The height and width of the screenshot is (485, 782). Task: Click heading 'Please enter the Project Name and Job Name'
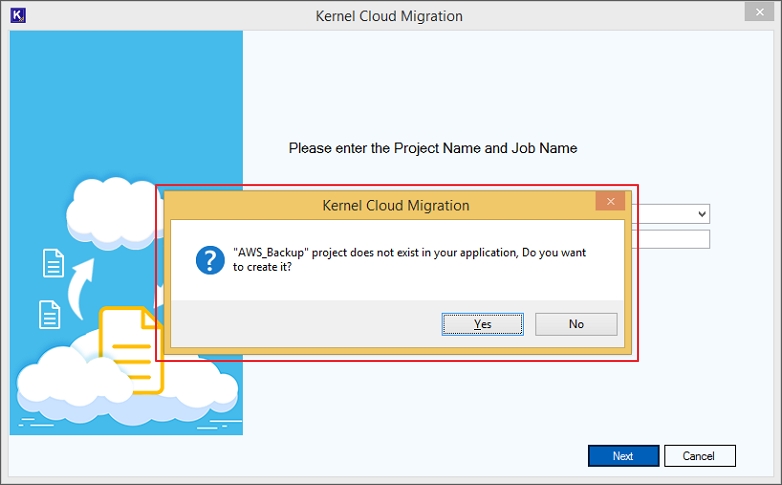[x=432, y=148]
